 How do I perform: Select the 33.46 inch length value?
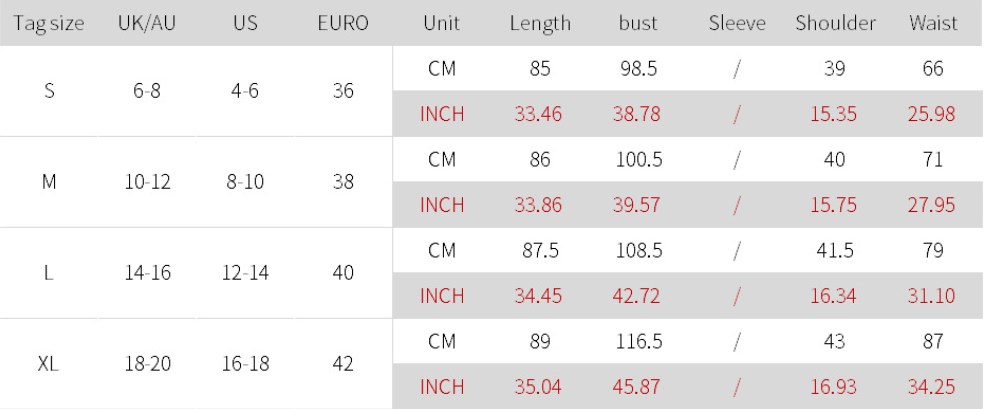point(538,114)
